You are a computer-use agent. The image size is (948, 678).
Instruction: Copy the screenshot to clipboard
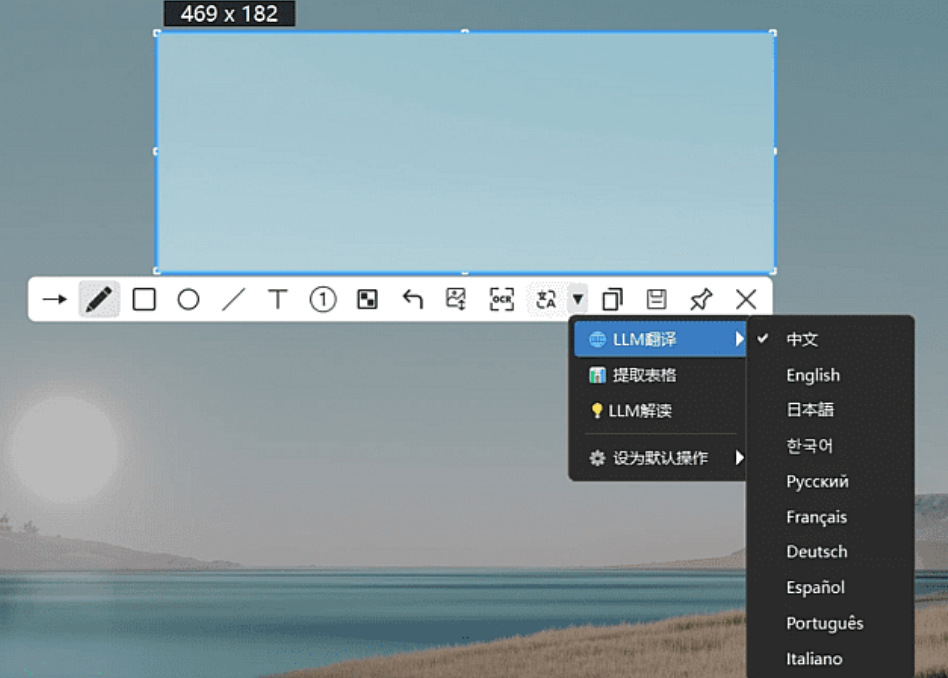pos(612,298)
